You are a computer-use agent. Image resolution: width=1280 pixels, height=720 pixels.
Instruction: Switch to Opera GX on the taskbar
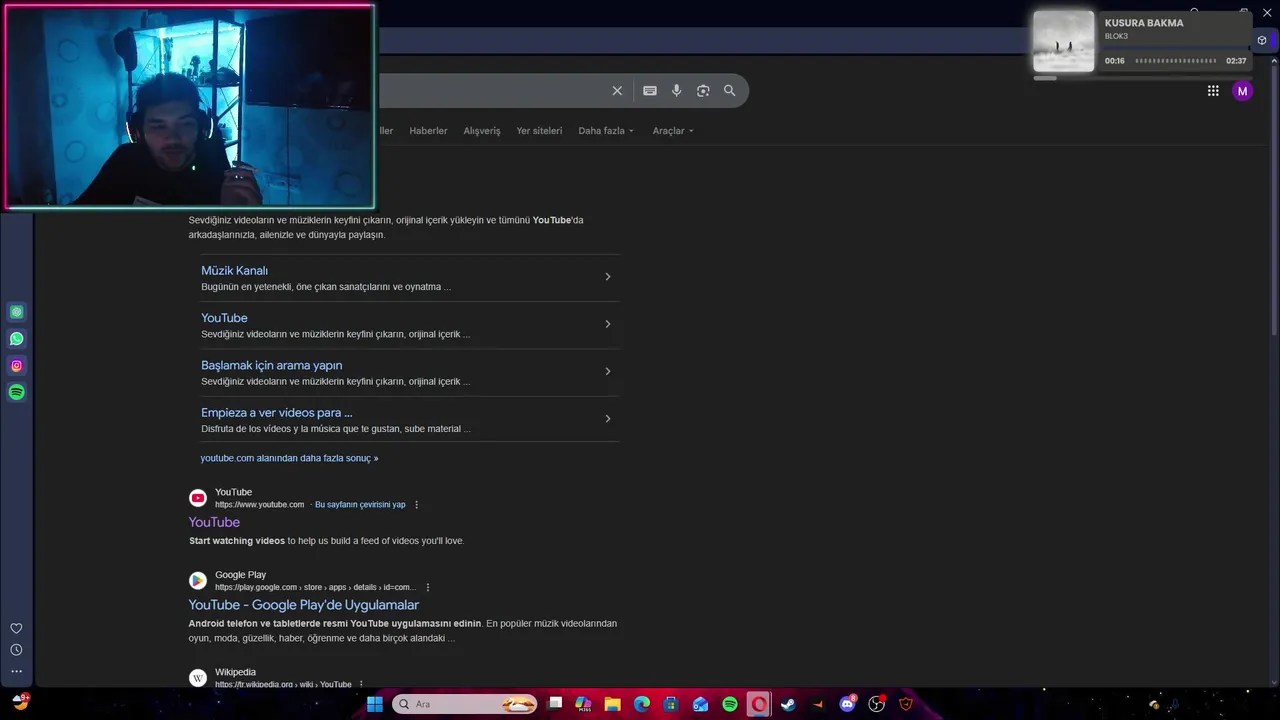click(759, 704)
